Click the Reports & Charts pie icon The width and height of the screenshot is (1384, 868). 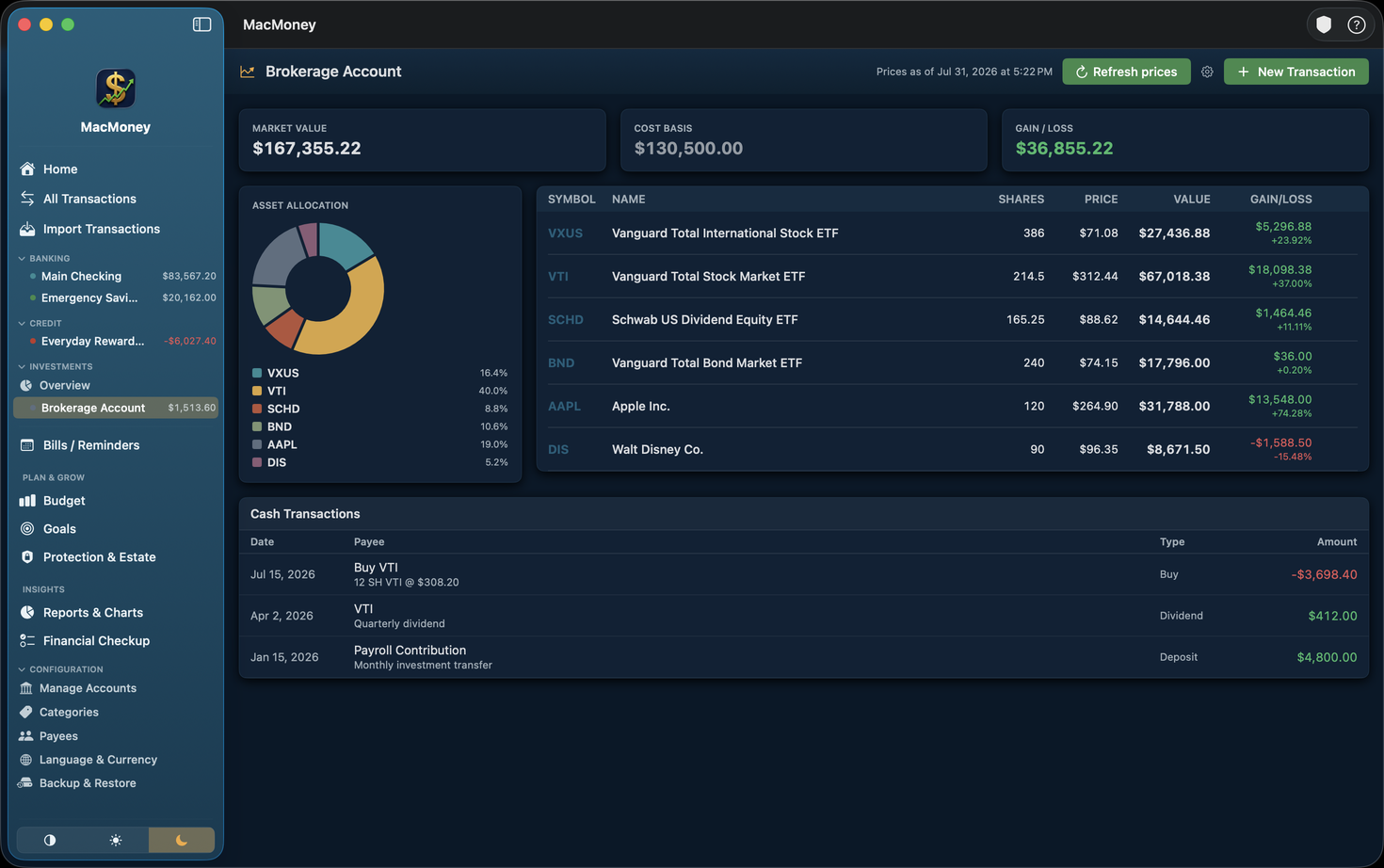[27, 613]
